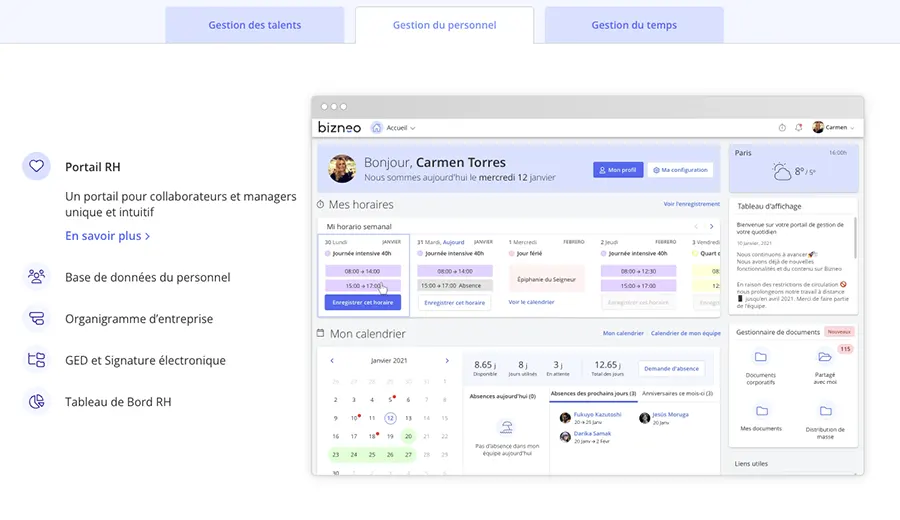
Task: Click the Accueil home icon
Action: 376,128
